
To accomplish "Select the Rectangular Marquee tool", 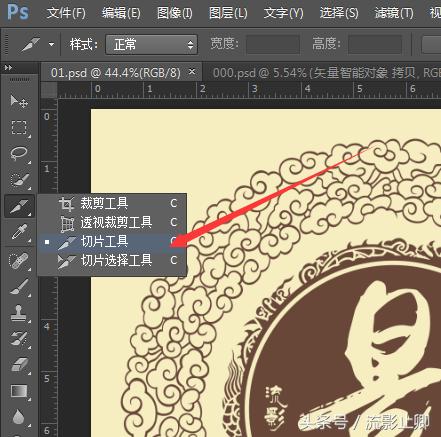I will (19, 127).
